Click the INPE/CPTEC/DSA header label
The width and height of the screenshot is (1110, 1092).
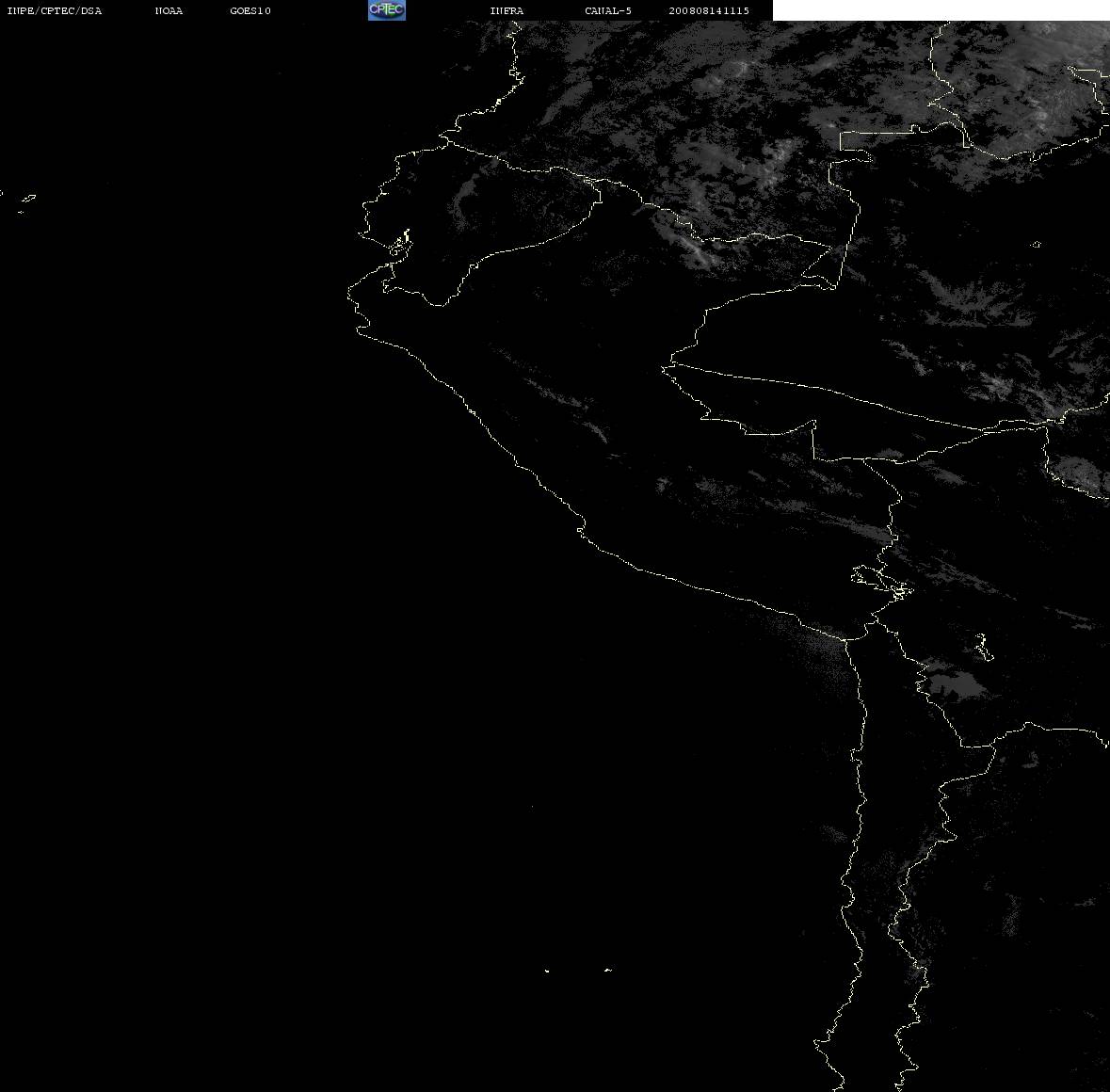(55, 10)
